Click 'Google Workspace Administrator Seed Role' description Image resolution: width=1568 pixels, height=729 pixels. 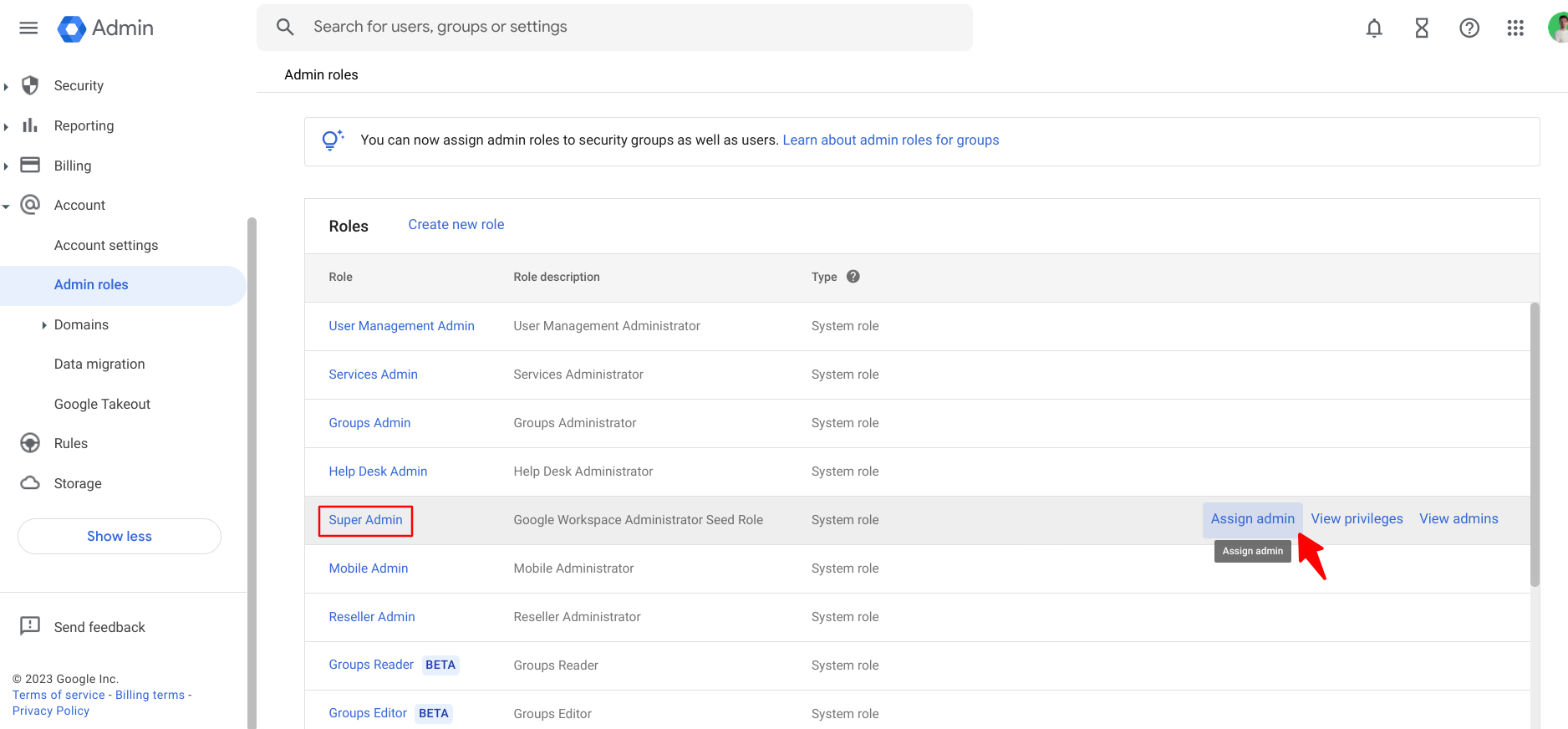tap(638, 520)
